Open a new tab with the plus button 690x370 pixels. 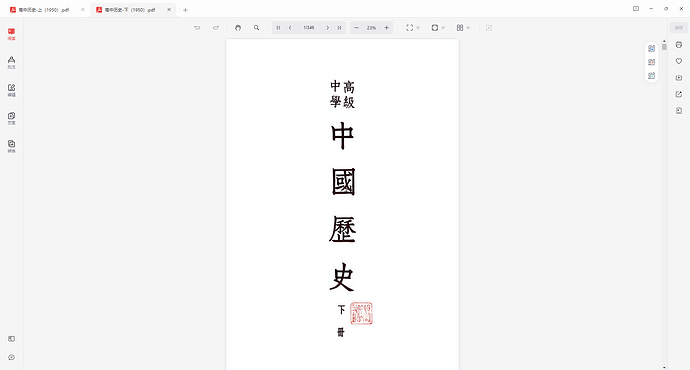coord(185,10)
